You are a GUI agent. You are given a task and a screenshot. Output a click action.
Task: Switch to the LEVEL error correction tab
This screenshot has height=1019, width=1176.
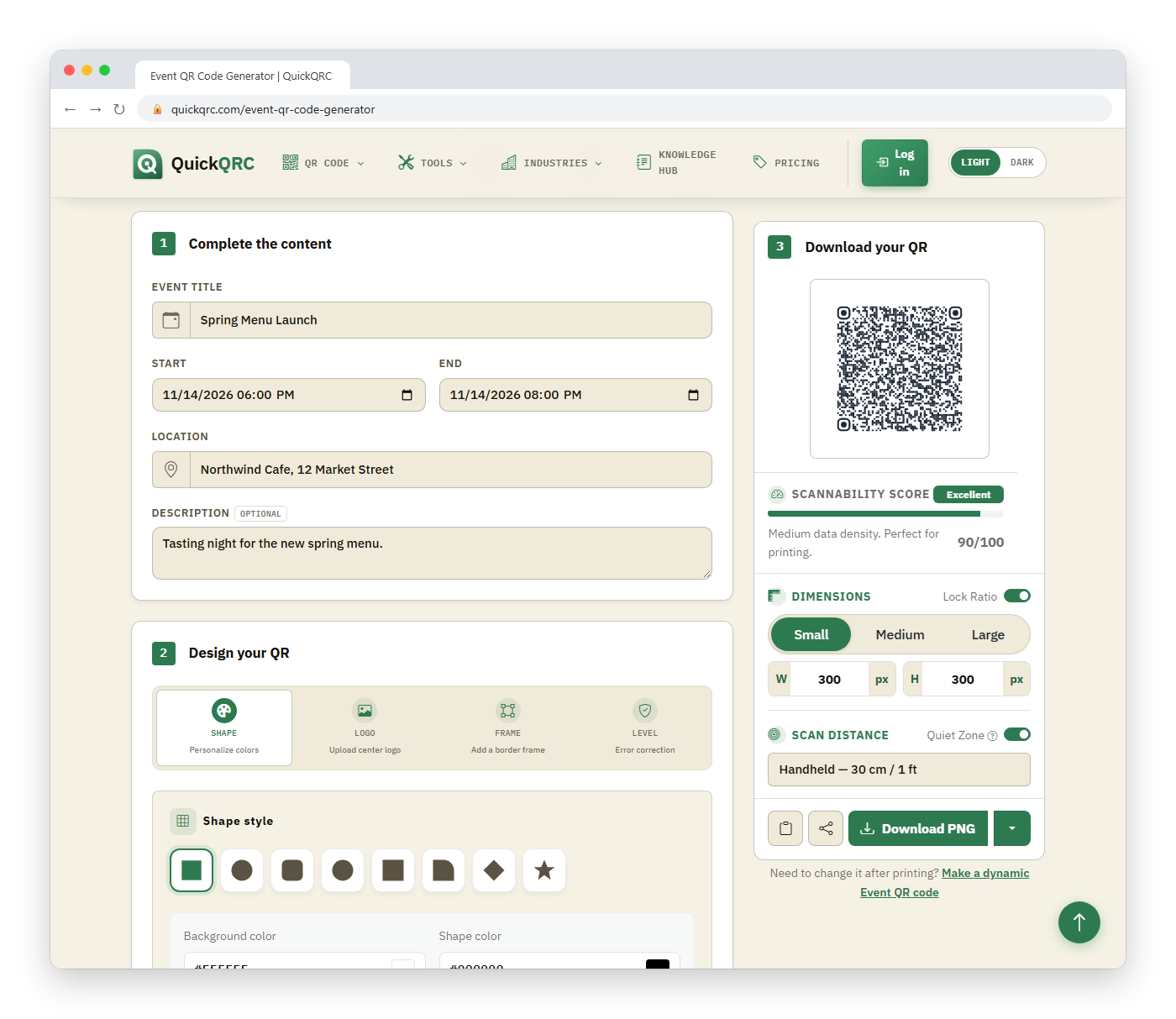[x=645, y=727]
